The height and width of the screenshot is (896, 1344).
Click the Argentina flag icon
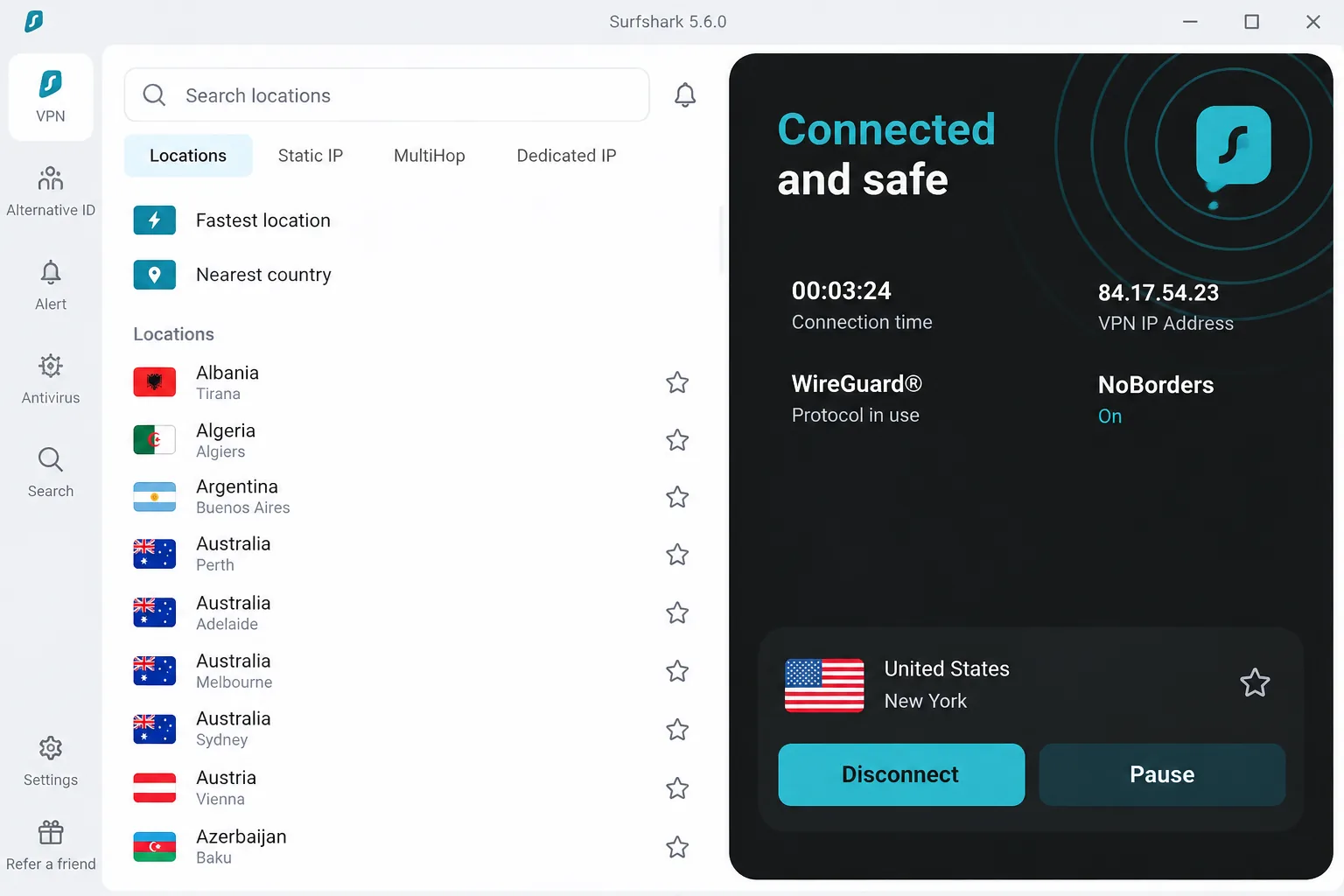pyautogui.click(x=155, y=497)
